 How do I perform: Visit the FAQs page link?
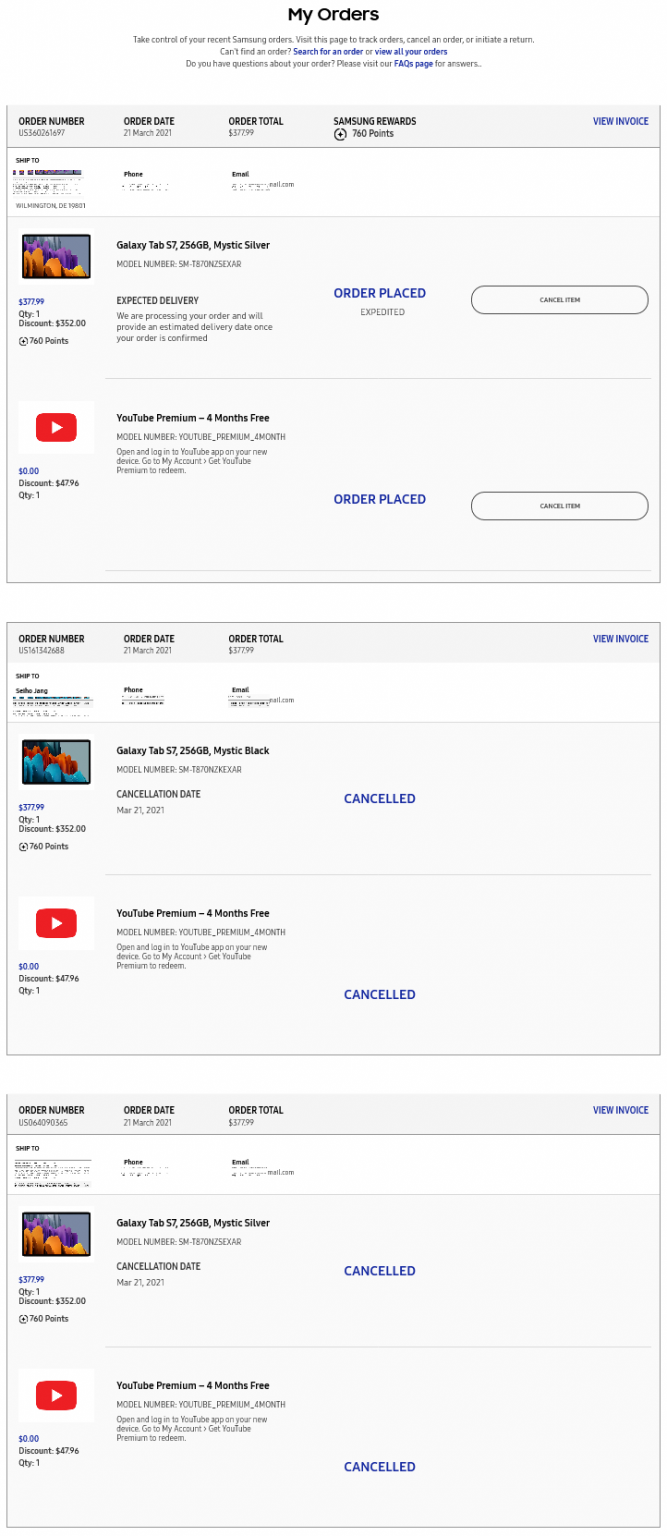pyautogui.click(x=413, y=63)
